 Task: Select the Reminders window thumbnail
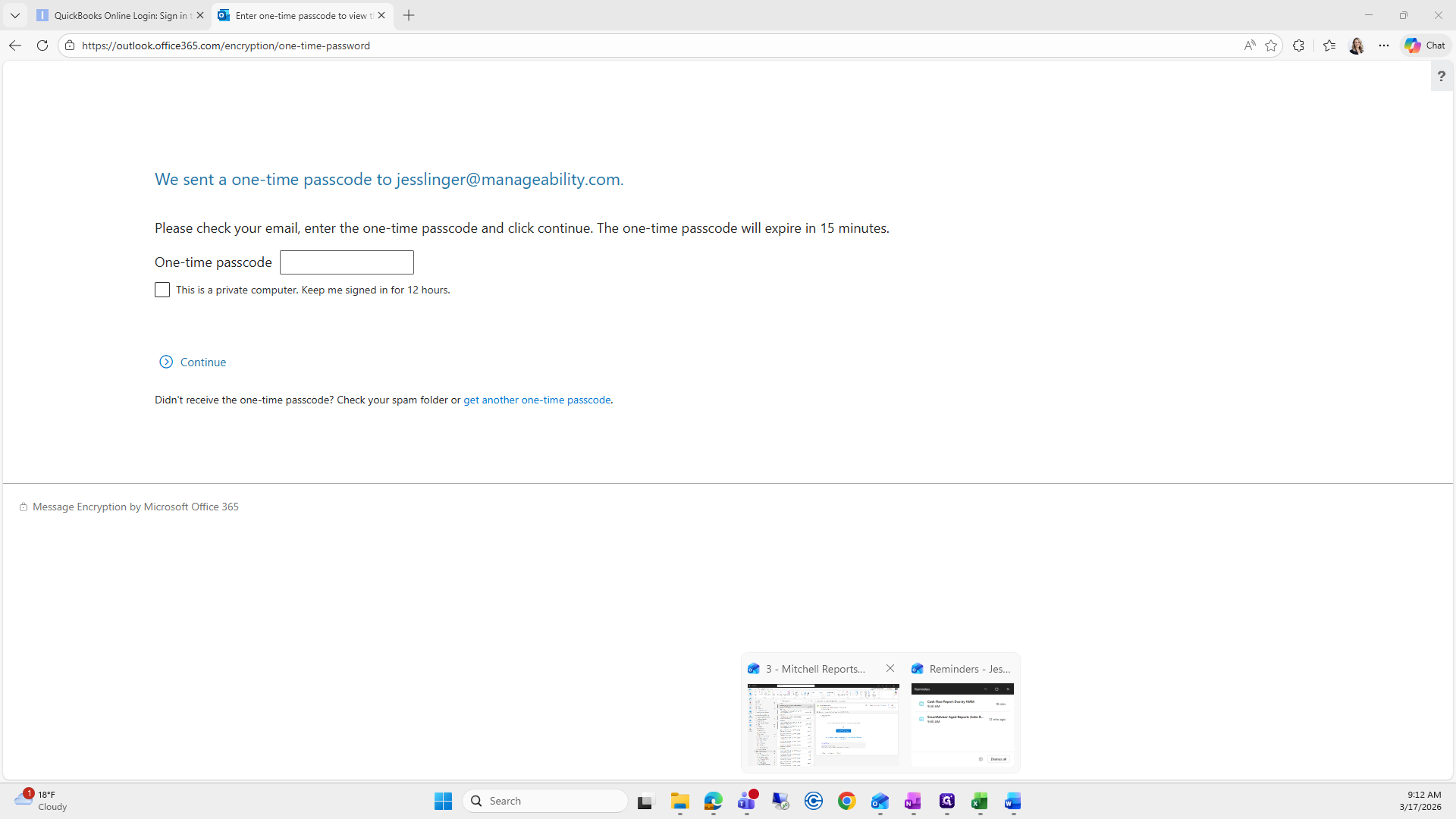point(962,724)
